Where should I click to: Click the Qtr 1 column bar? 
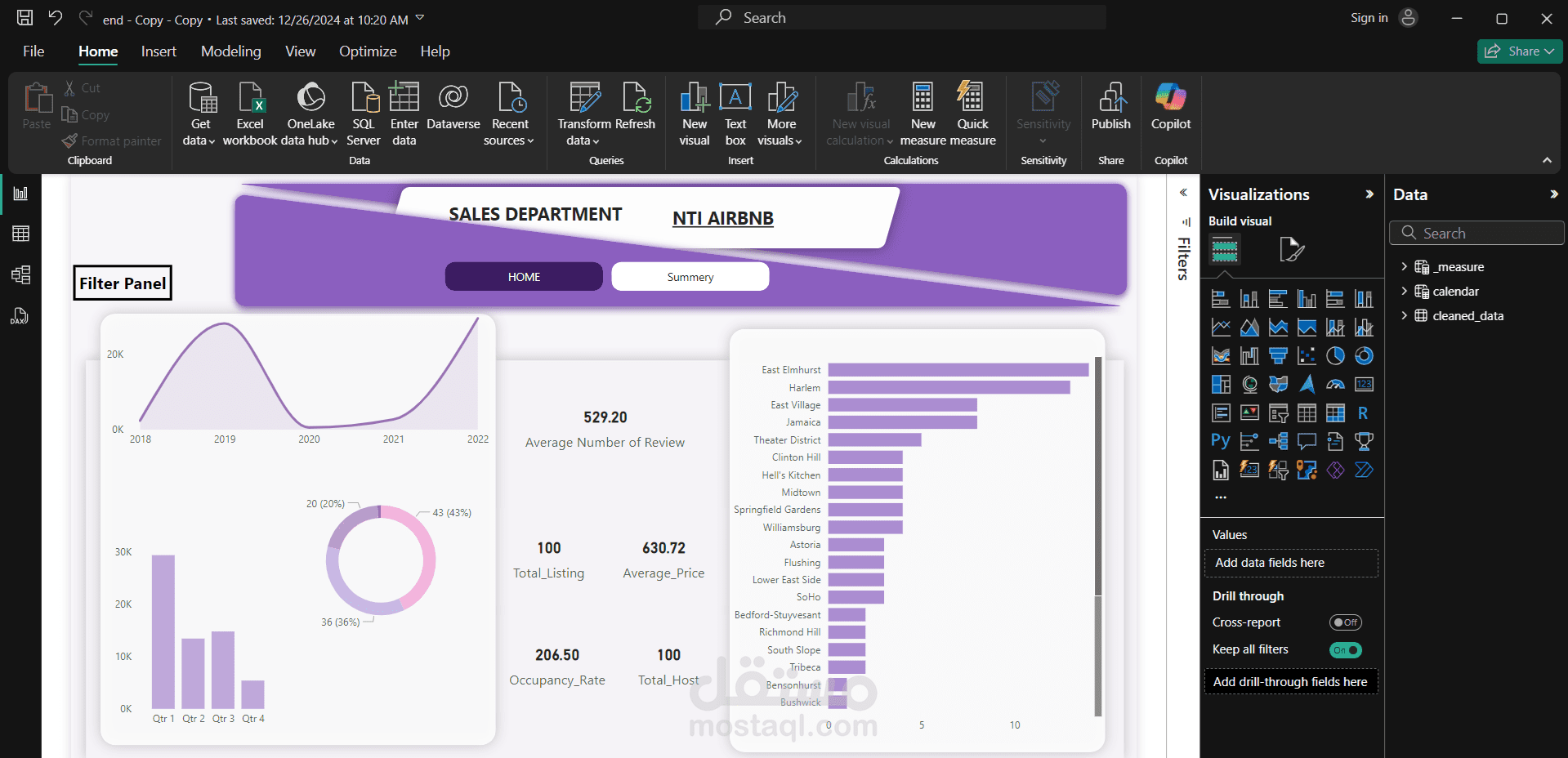(x=163, y=631)
